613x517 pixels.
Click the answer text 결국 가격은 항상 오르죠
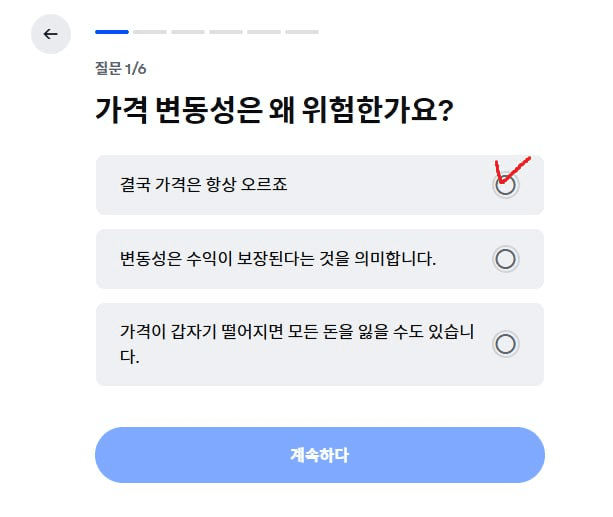tap(203, 185)
